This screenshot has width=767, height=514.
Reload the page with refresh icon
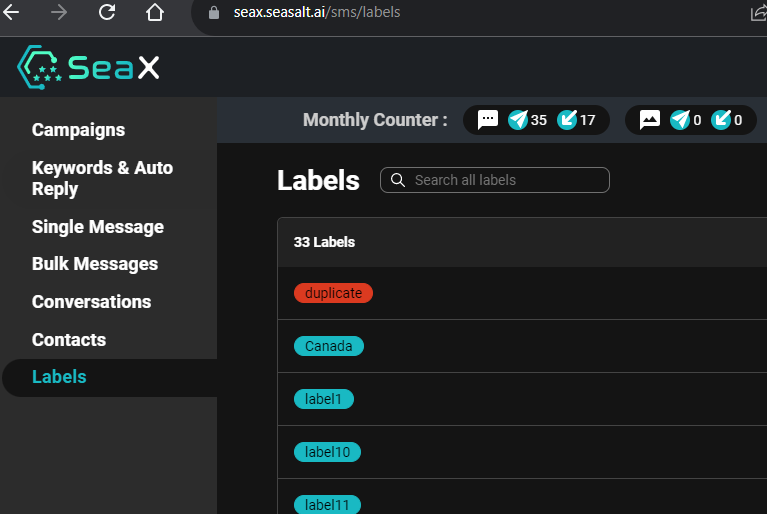107,12
